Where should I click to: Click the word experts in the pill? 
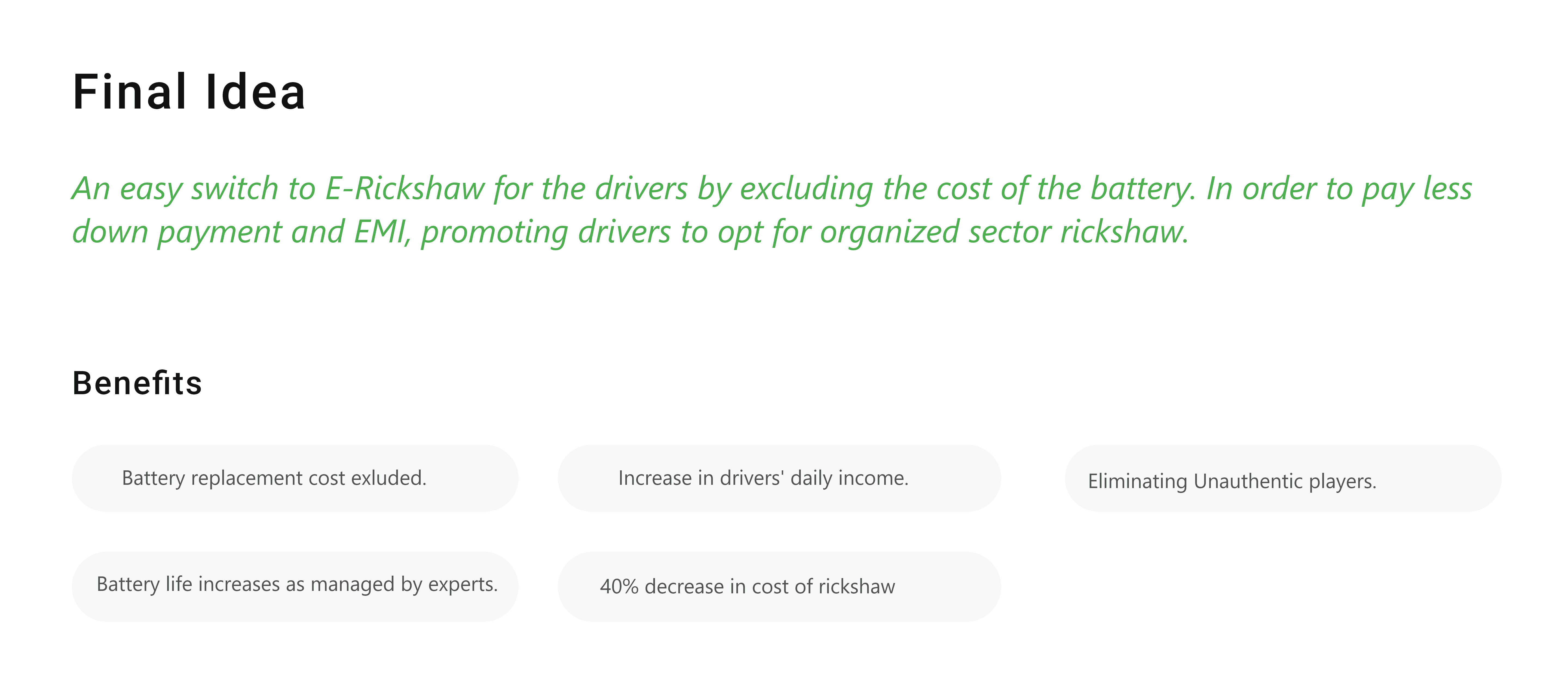(463, 585)
